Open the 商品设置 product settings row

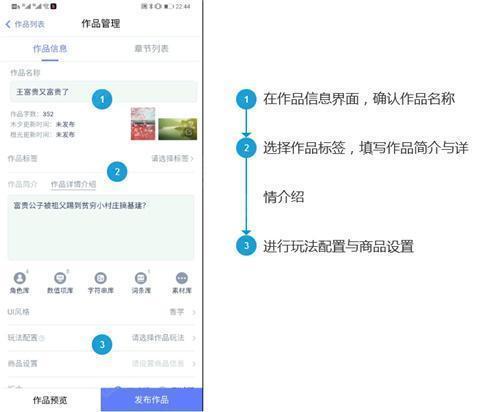point(101,364)
